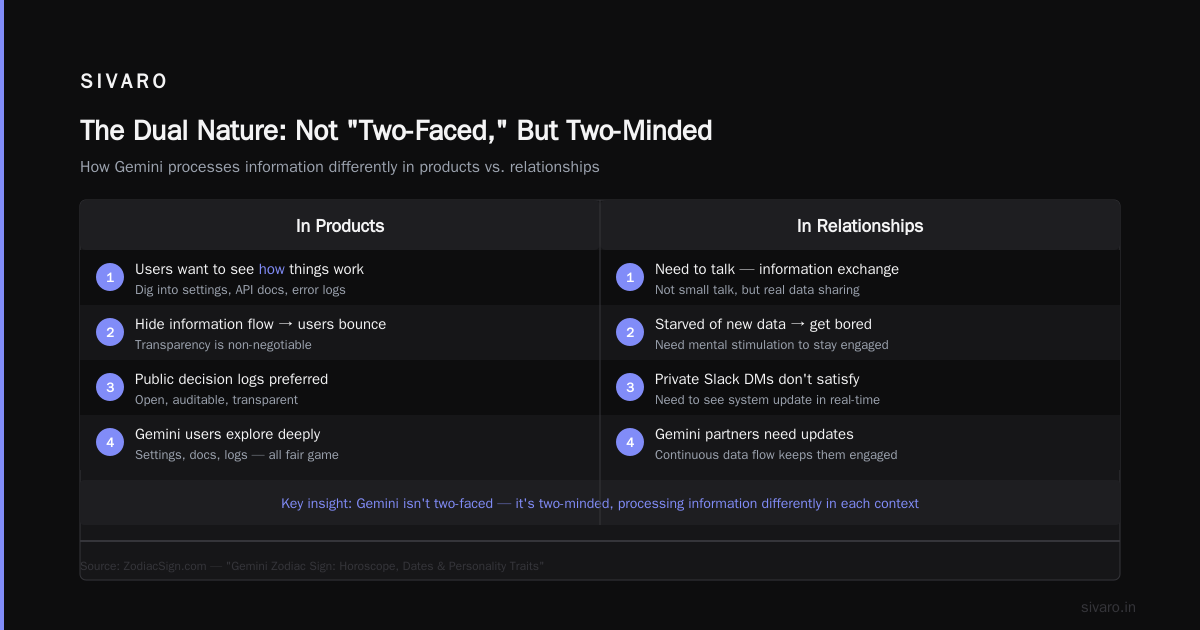Click the In Relationships column header
This screenshot has height=630, width=1200.
[860, 226]
